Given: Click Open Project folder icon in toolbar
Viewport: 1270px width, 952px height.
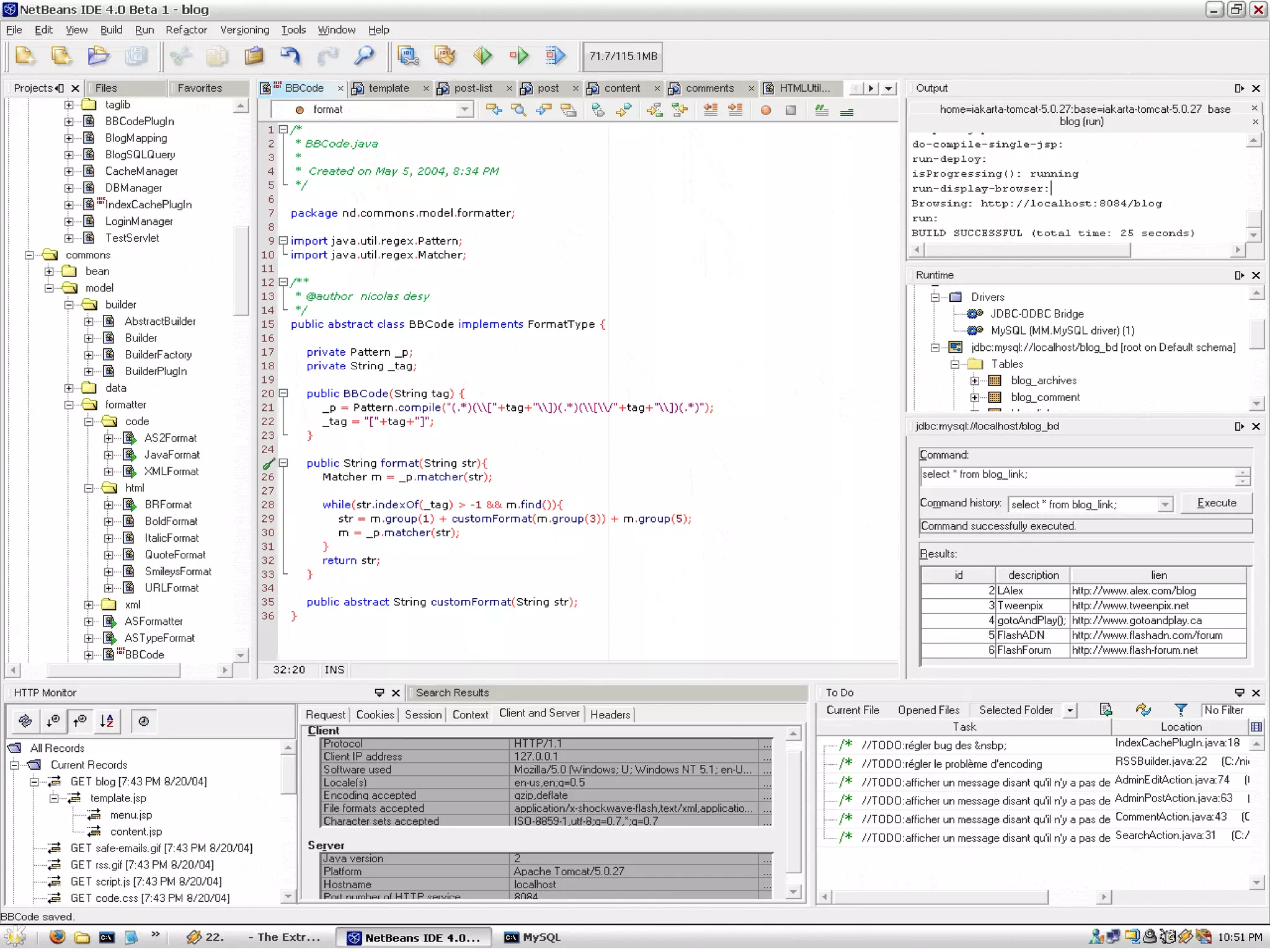Looking at the screenshot, I should click(98, 56).
